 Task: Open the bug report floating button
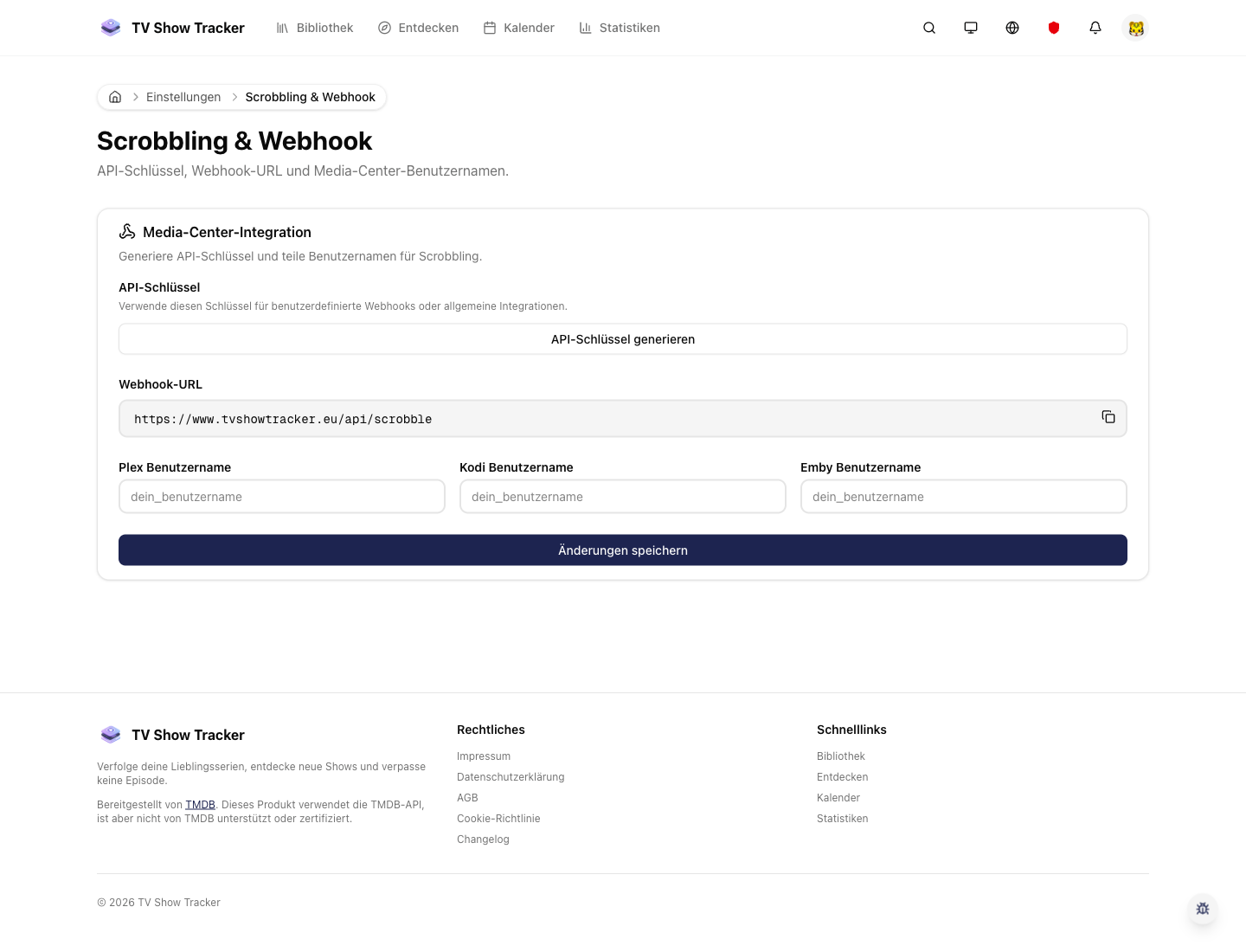[x=1203, y=909]
